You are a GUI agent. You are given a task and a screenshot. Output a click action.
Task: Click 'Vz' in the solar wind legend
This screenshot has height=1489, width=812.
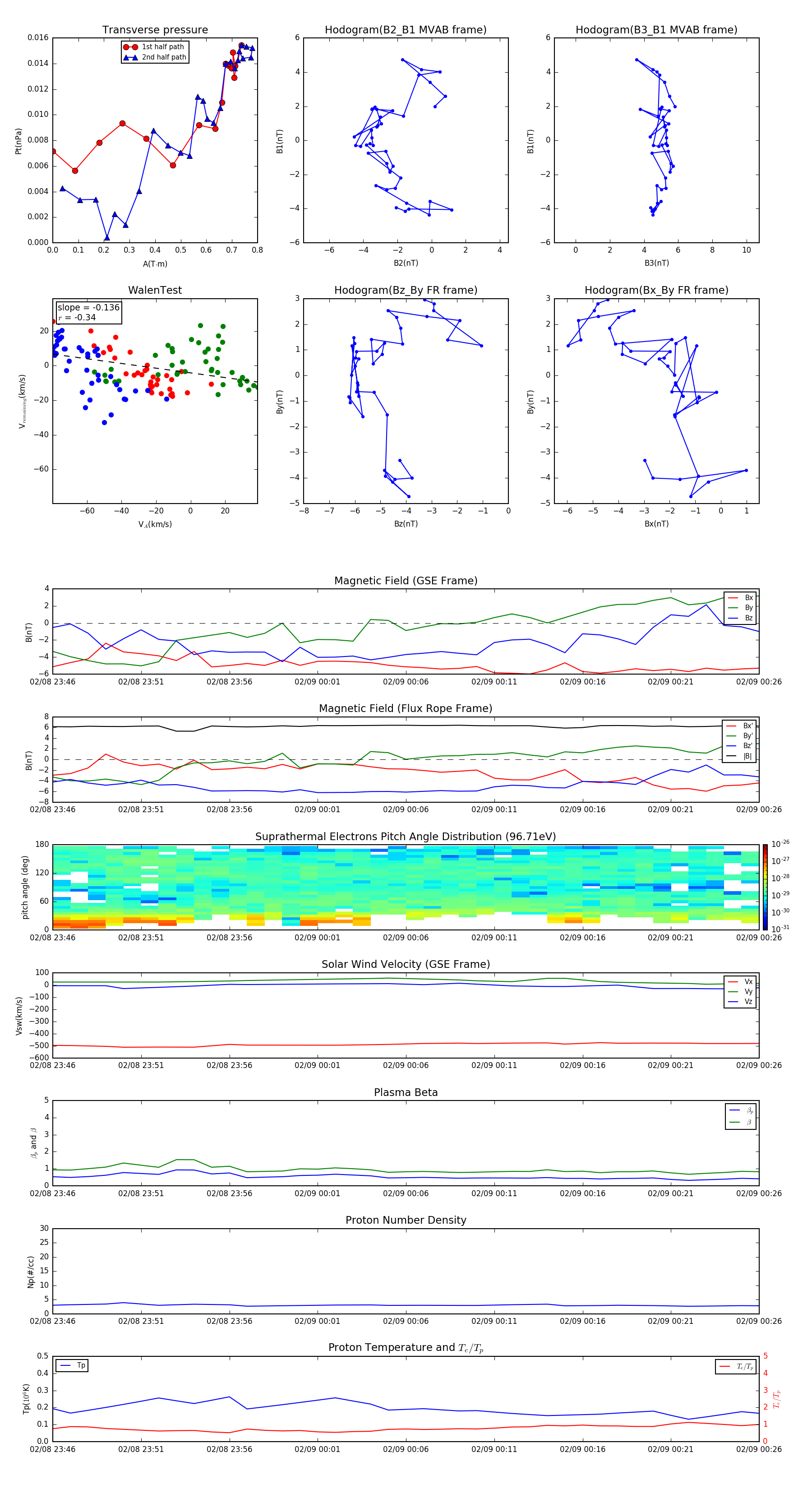coord(748,1002)
